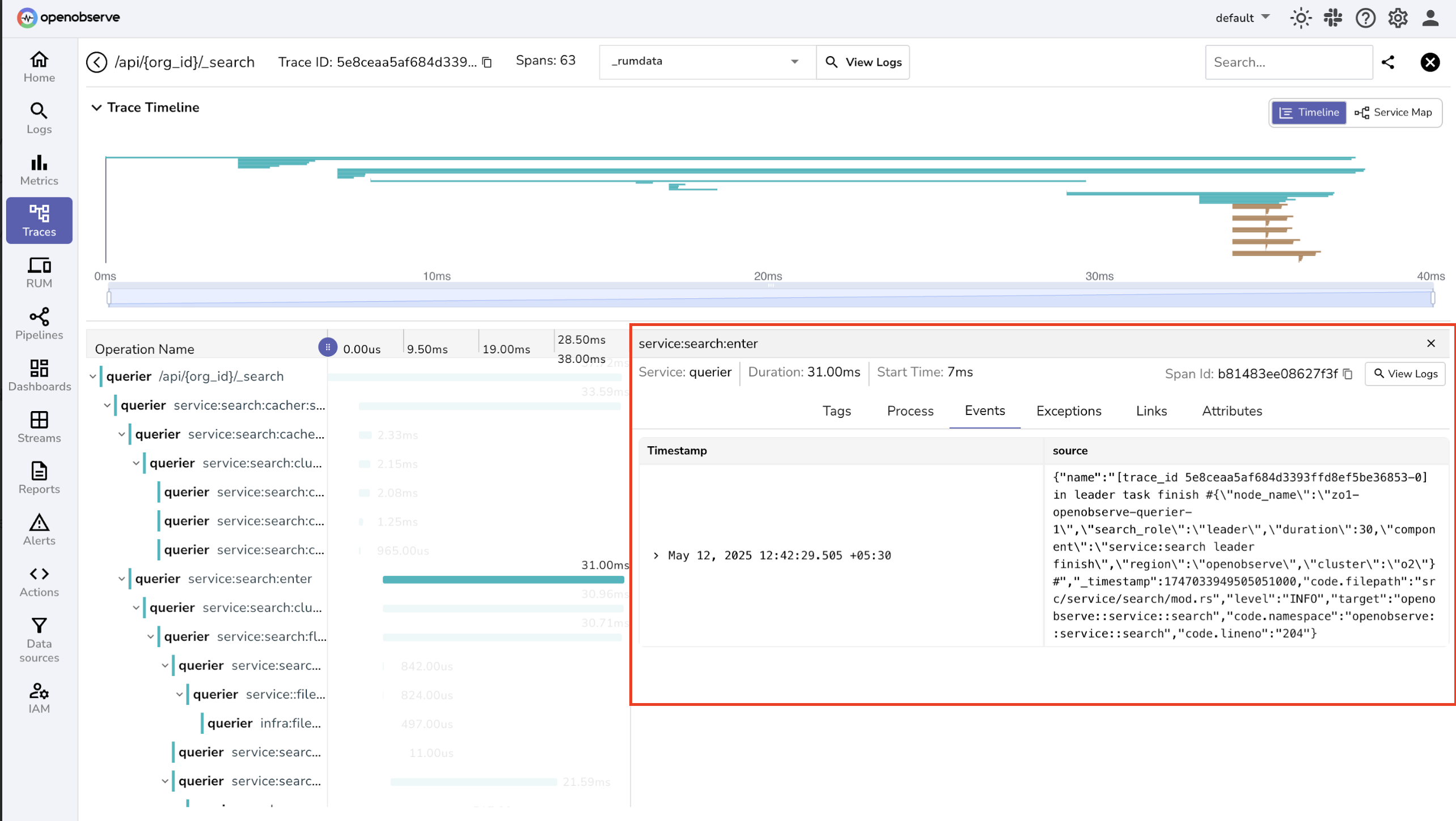This screenshot has width=1456, height=821.
Task: Copy the Trace ID to clipboard
Action: point(487,62)
